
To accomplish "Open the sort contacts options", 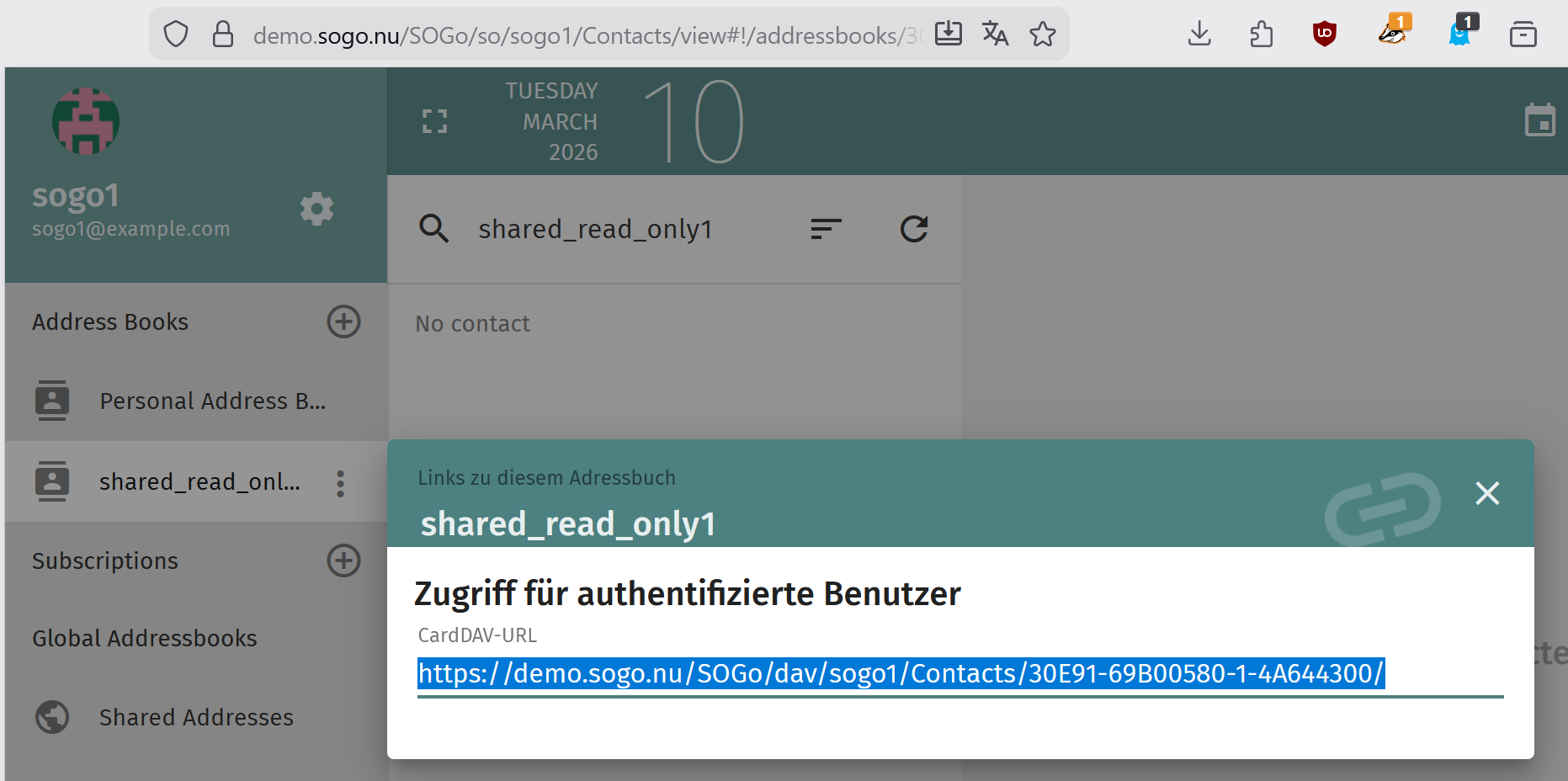I will 826,228.
